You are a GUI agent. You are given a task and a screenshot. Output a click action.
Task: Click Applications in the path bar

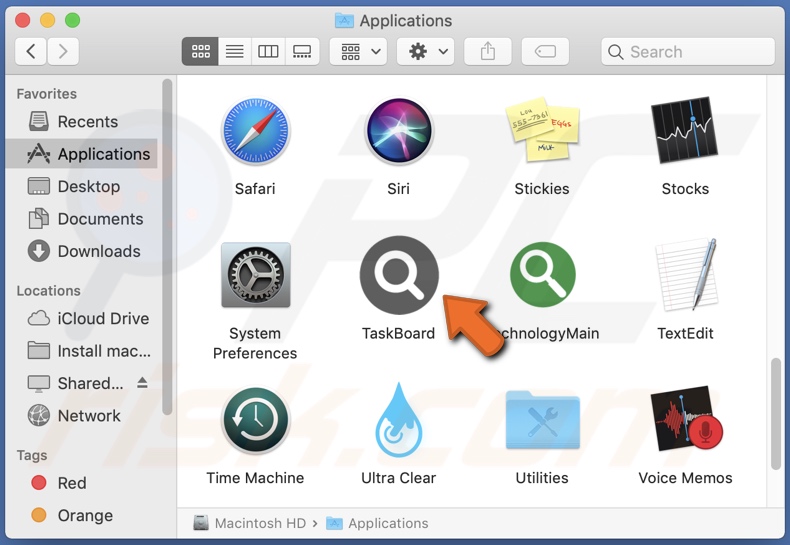[x=377, y=523]
